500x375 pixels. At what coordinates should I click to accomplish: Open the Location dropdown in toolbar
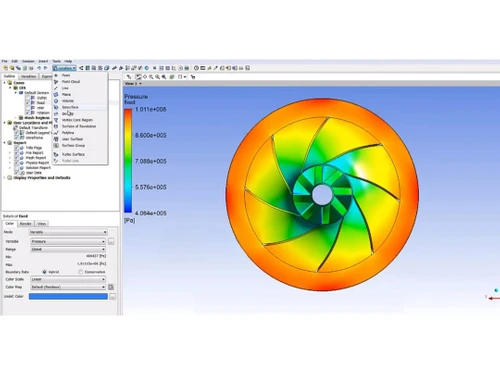click(x=64, y=68)
